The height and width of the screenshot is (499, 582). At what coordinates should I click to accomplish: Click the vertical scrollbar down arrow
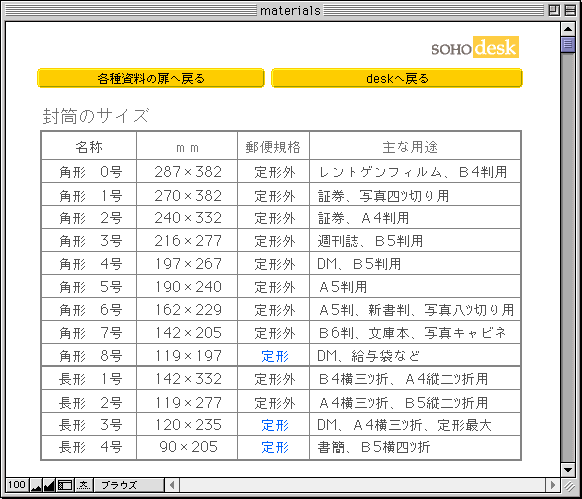(x=568, y=469)
